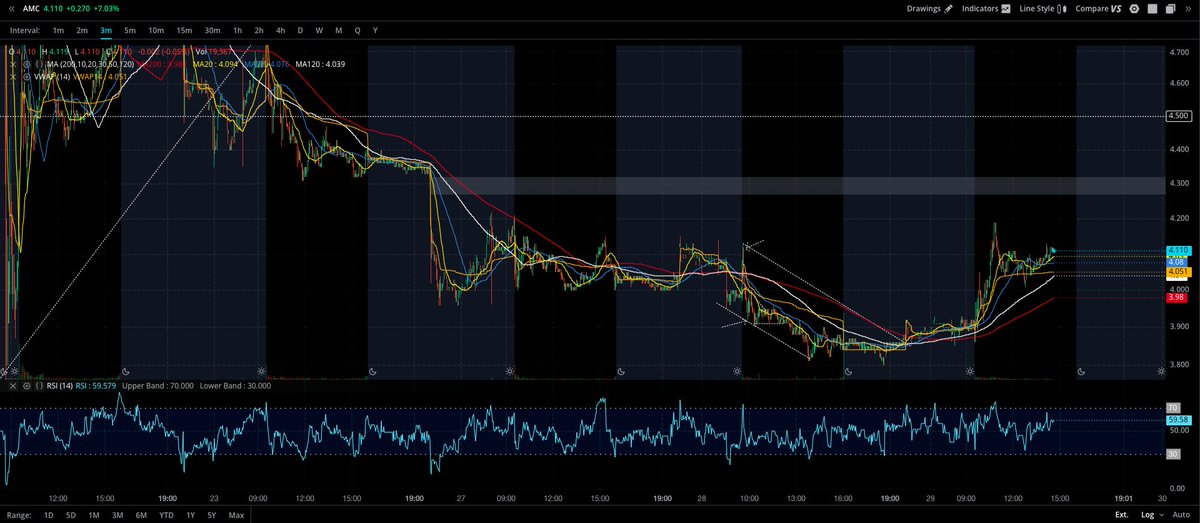Open the Line Style candlestick icon

click(x=1062, y=9)
